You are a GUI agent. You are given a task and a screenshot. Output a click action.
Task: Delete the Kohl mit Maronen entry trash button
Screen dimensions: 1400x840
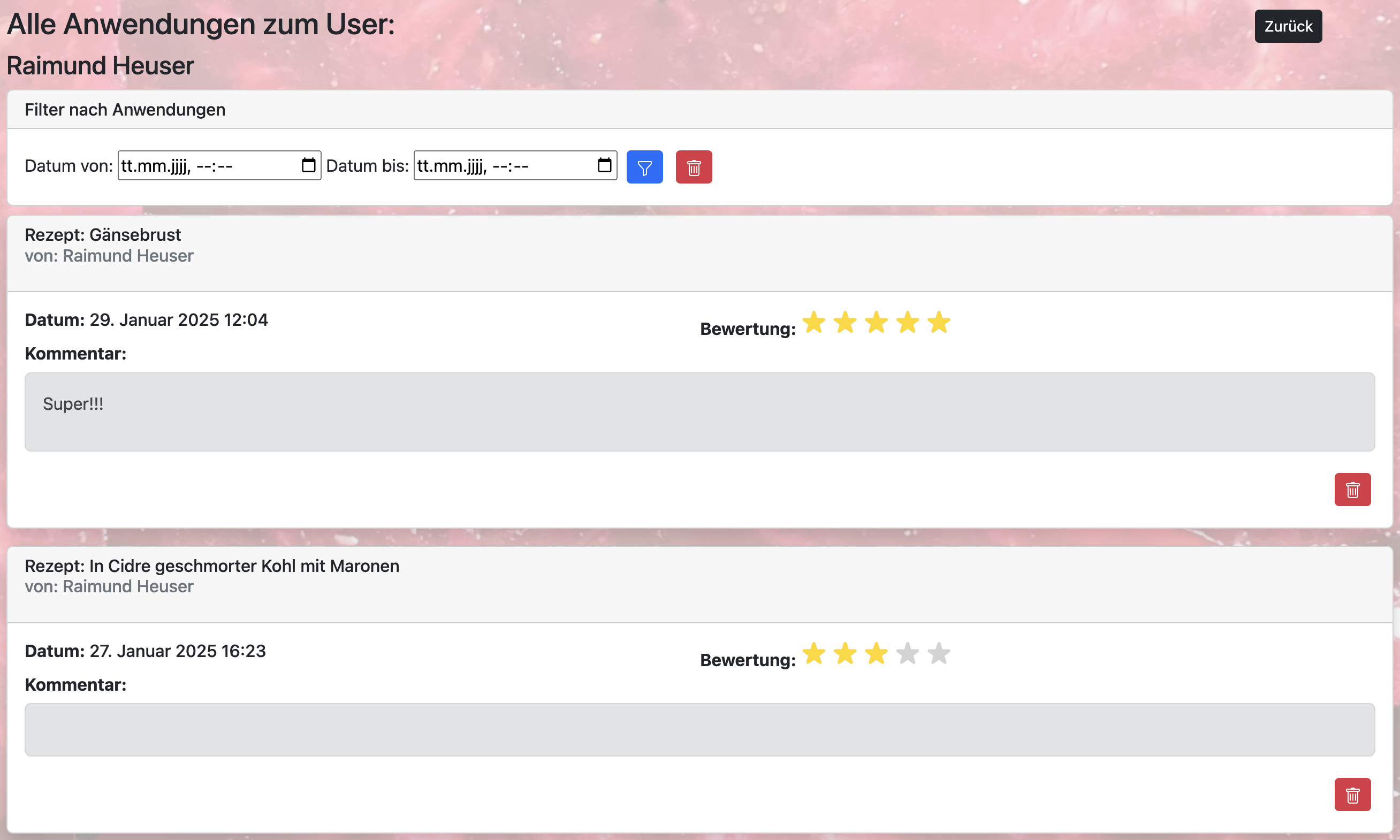pyautogui.click(x=1352, y=795)
